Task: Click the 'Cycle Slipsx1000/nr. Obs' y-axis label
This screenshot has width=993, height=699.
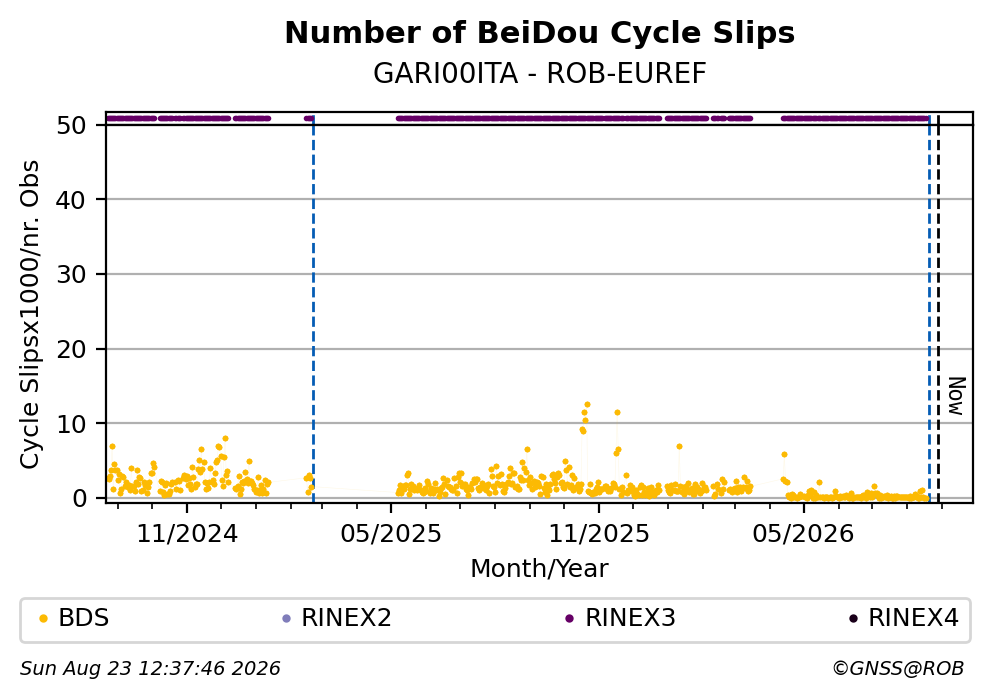Action: [29, 314]
